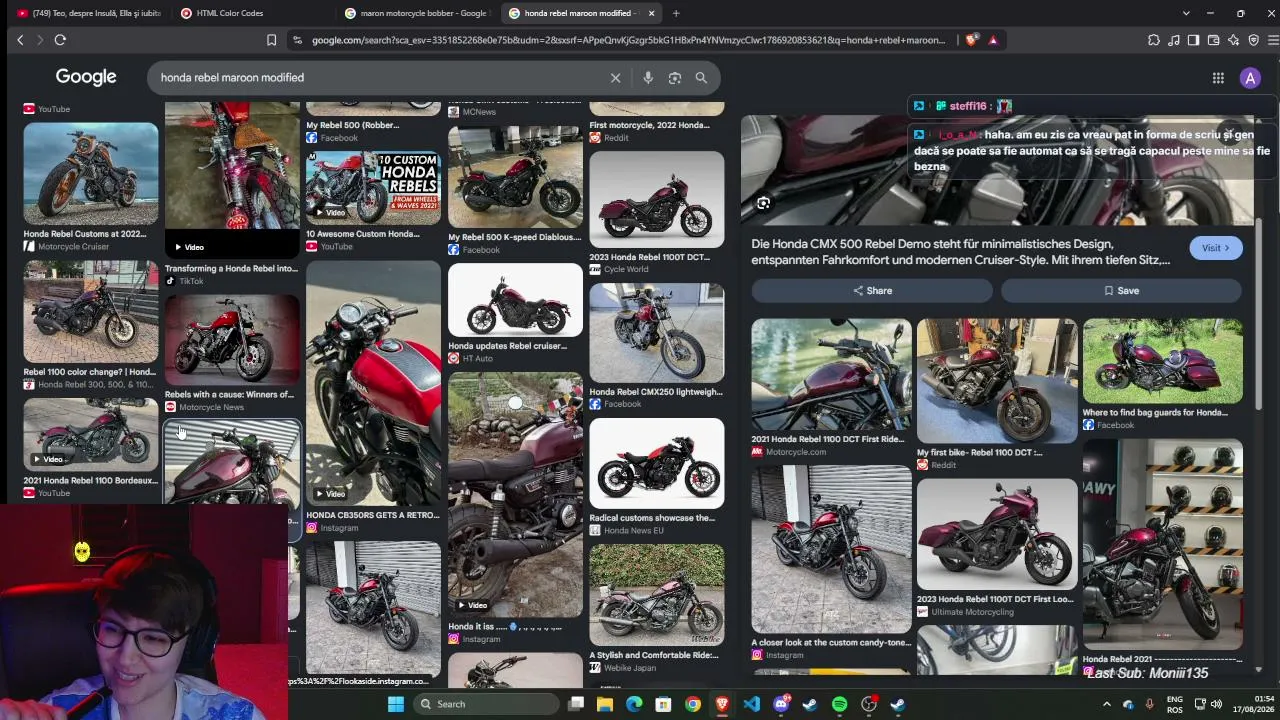Open the browser extensions puzzle icon

point(1154,40)
